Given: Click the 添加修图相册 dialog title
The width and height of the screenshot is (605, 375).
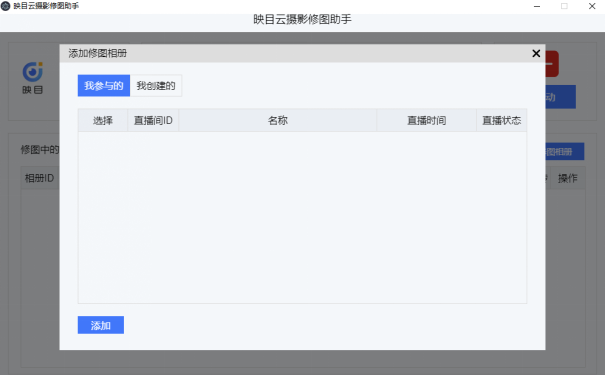Looking at the screenshot, I should (98, 53).
